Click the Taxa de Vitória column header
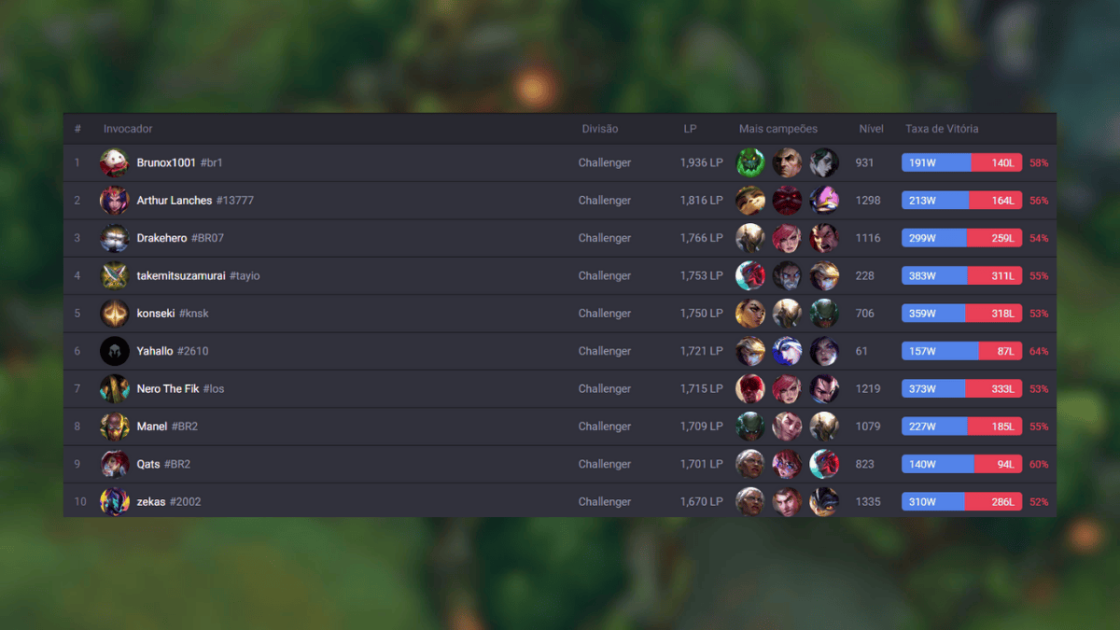The width and height of the screenshot is (1120, 630). click(941, 129)
